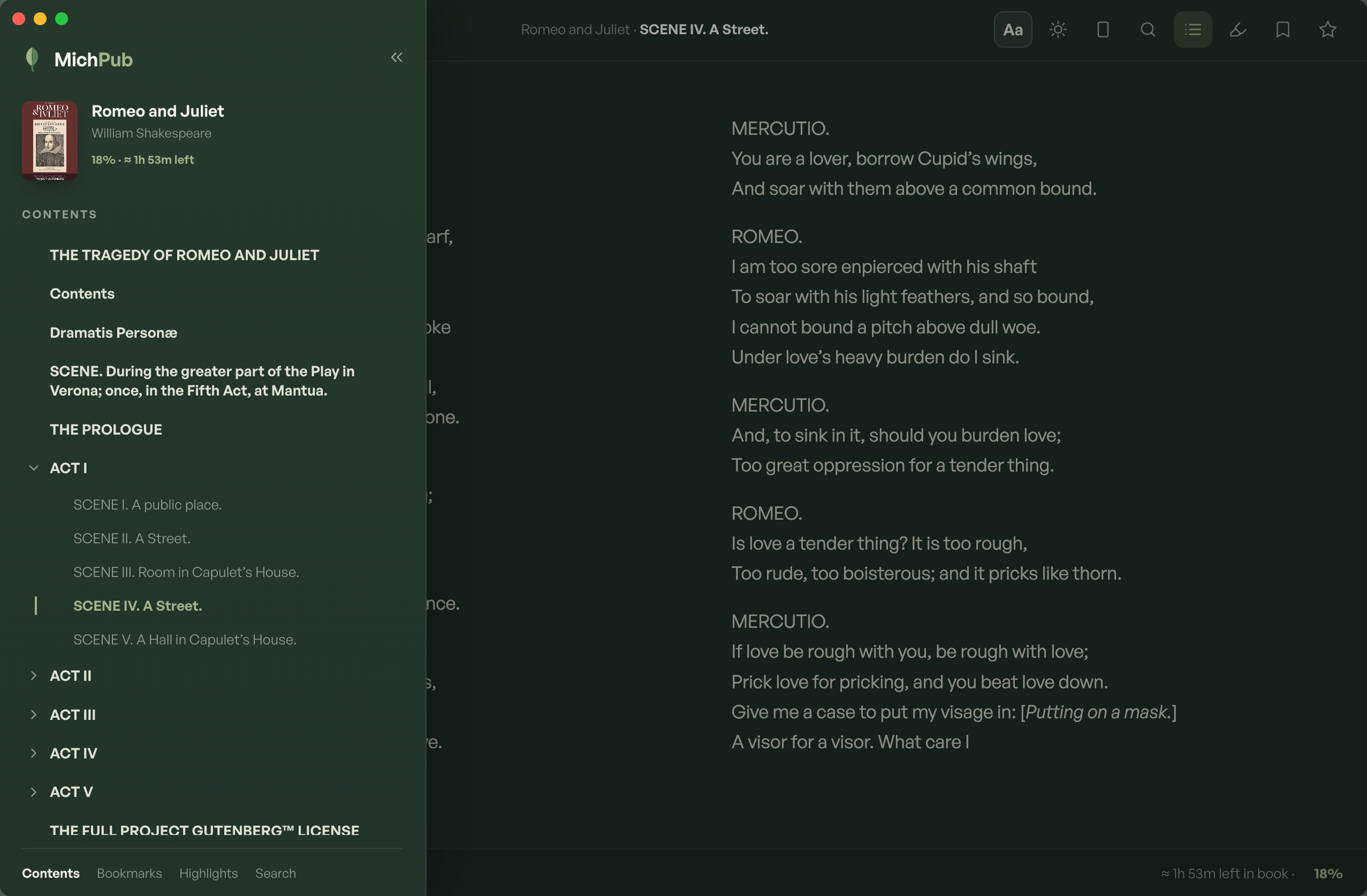The image size is (1367, 896).
Task: Click the page layout icon in toolbar
Action: tap(1102, 29)
